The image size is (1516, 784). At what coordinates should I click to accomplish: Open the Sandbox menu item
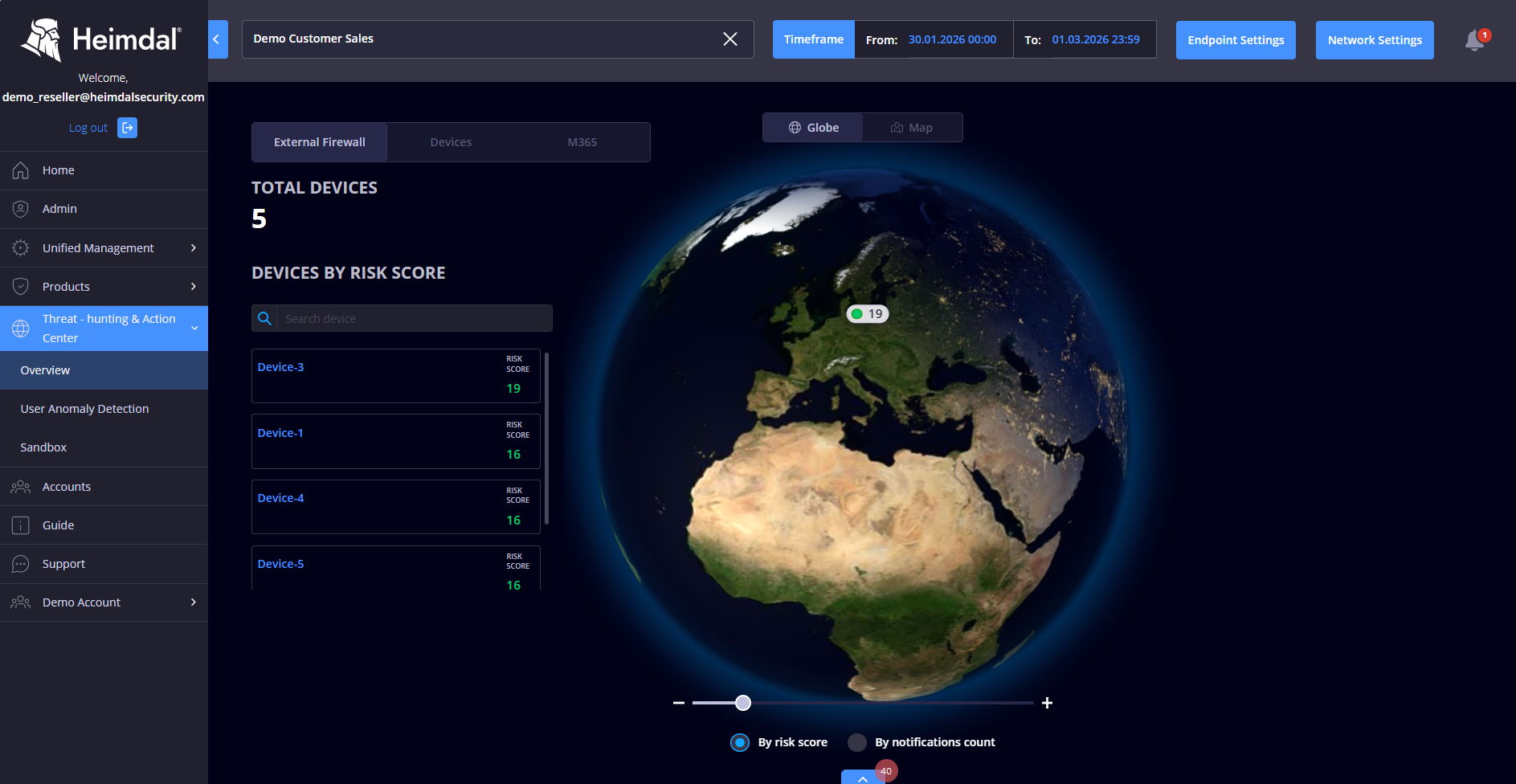pos(104,447)
